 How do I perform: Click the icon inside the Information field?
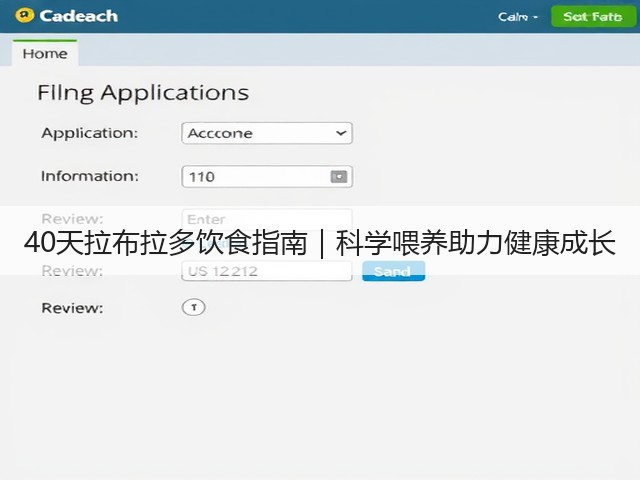(338, 177)
